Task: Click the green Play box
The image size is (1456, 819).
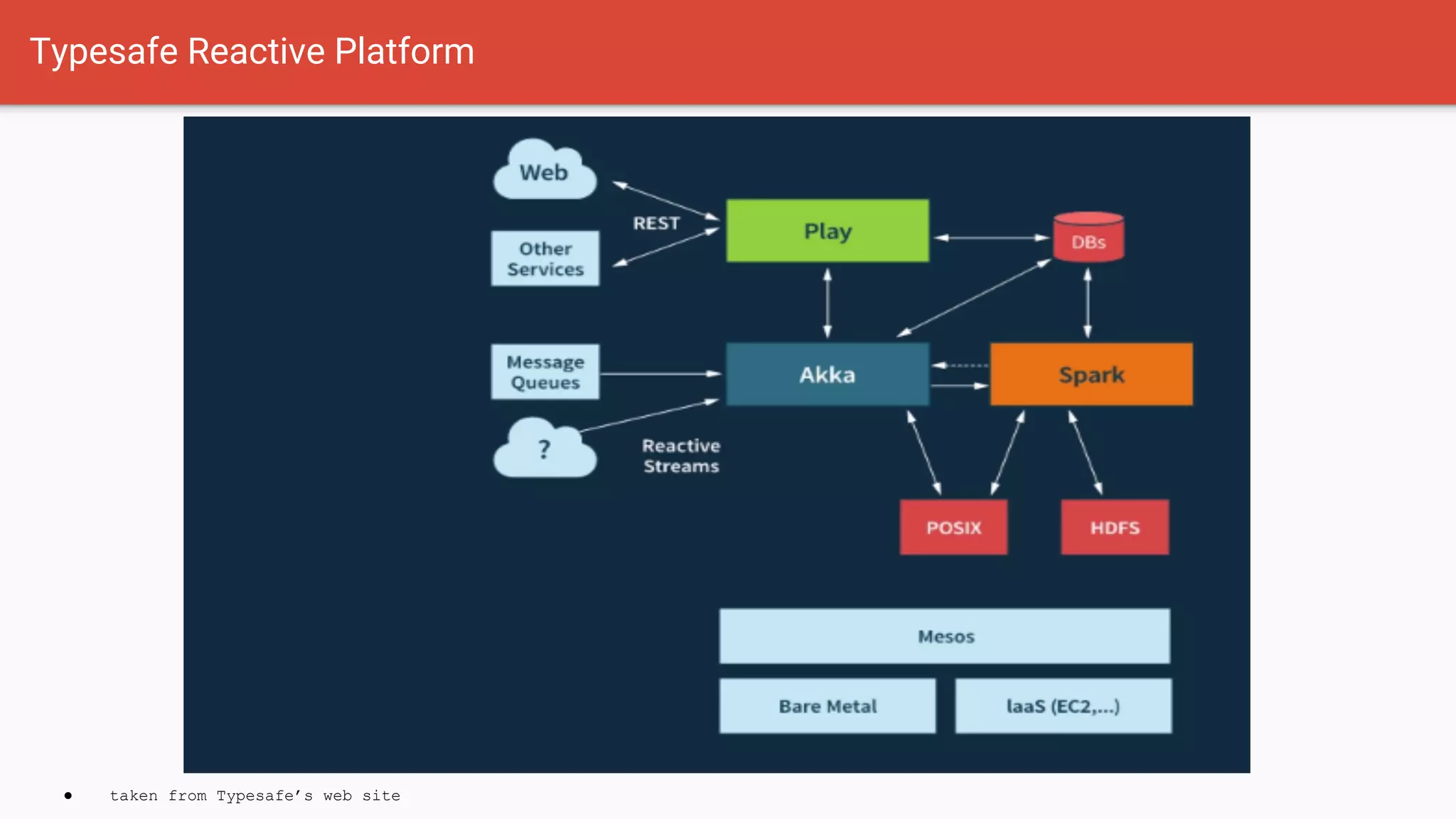Action: pyautogui.click(x=828, y=231)
